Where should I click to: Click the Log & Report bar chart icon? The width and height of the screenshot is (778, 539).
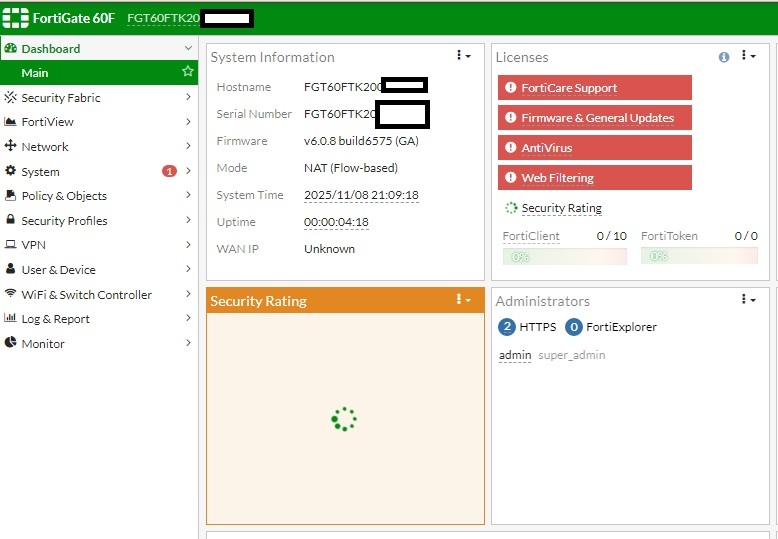tap(10, 318)
